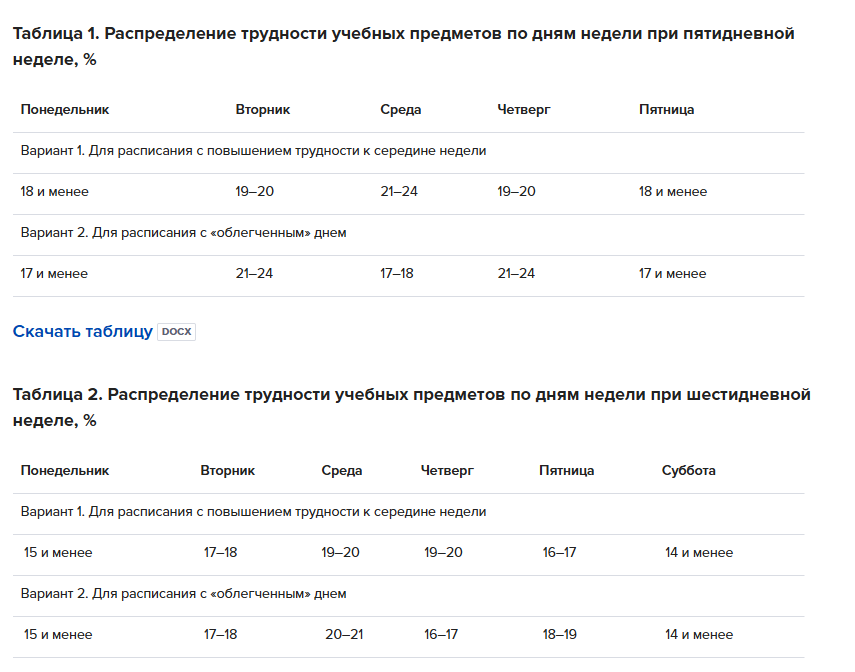Click the 'Пятница' header in Table 1

click(x=666, y=110)
